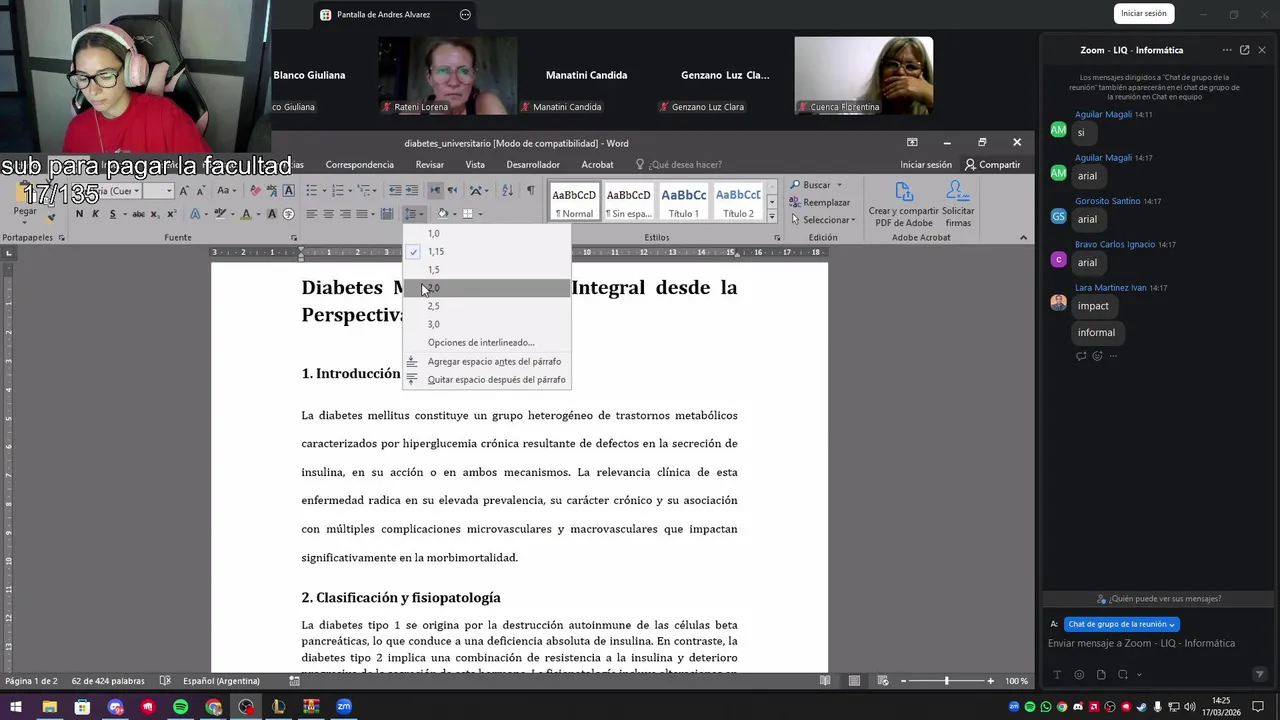Screen dimensions: 1280x720
Task: Open Spotify from the taskbar
Action: tap(181, 707)
